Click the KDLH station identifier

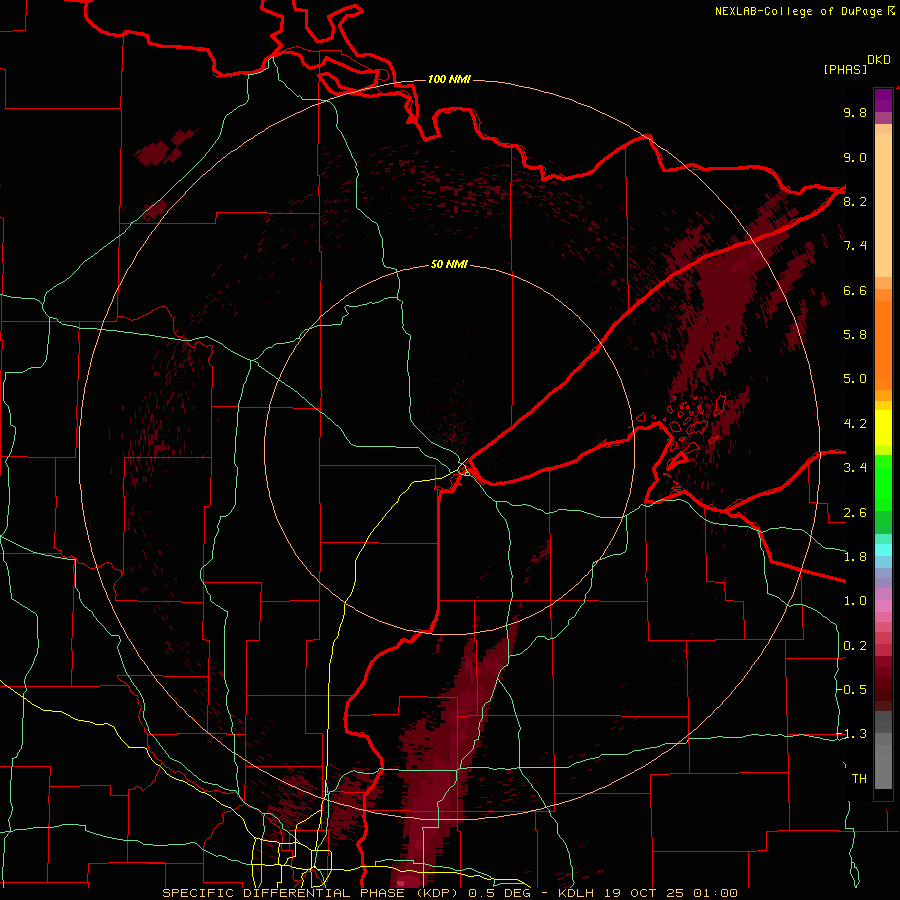click(x=577, y=893)
